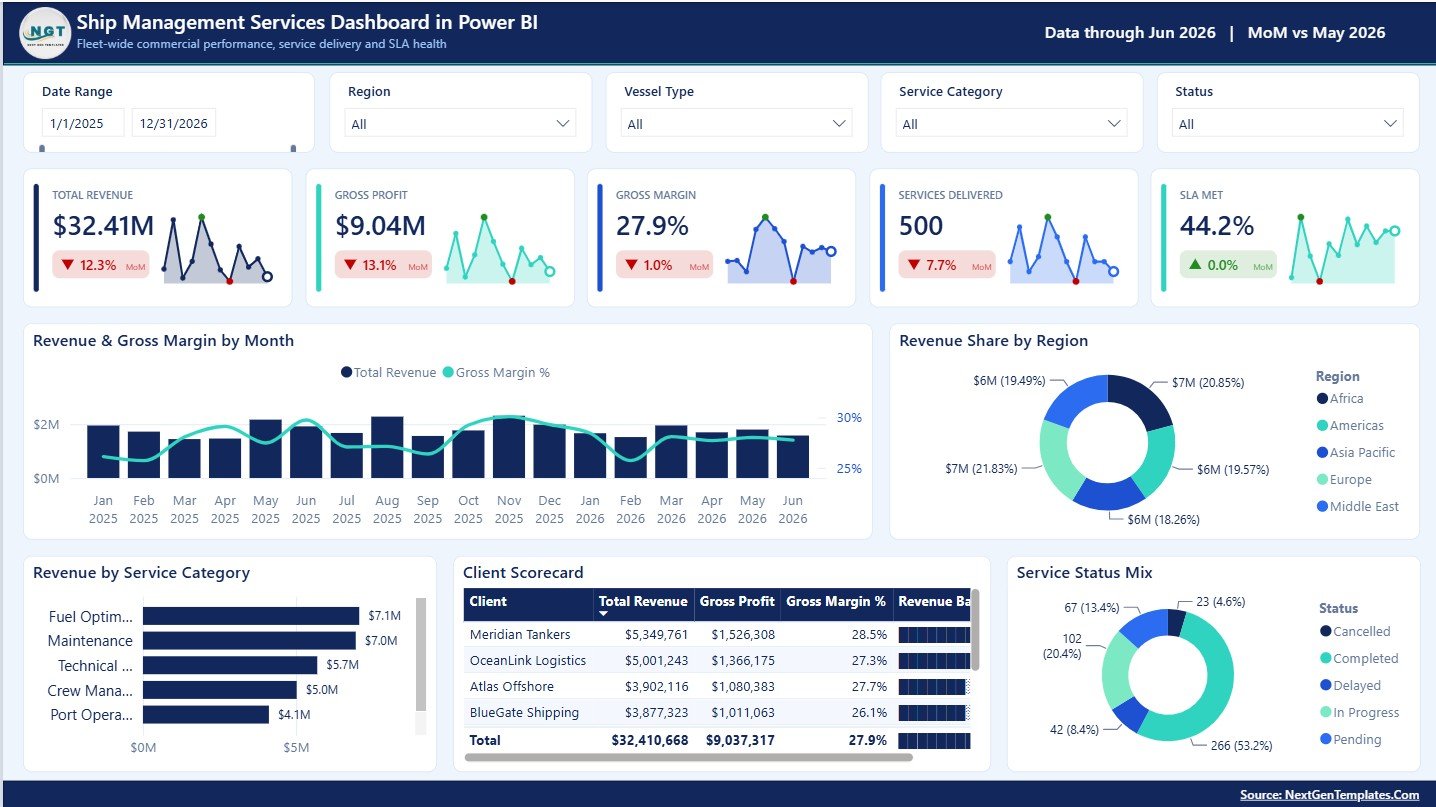This screenshot has height=807, width=1436.
Task: Click the left date range slider handle
Action: click(x=42, y=149)
